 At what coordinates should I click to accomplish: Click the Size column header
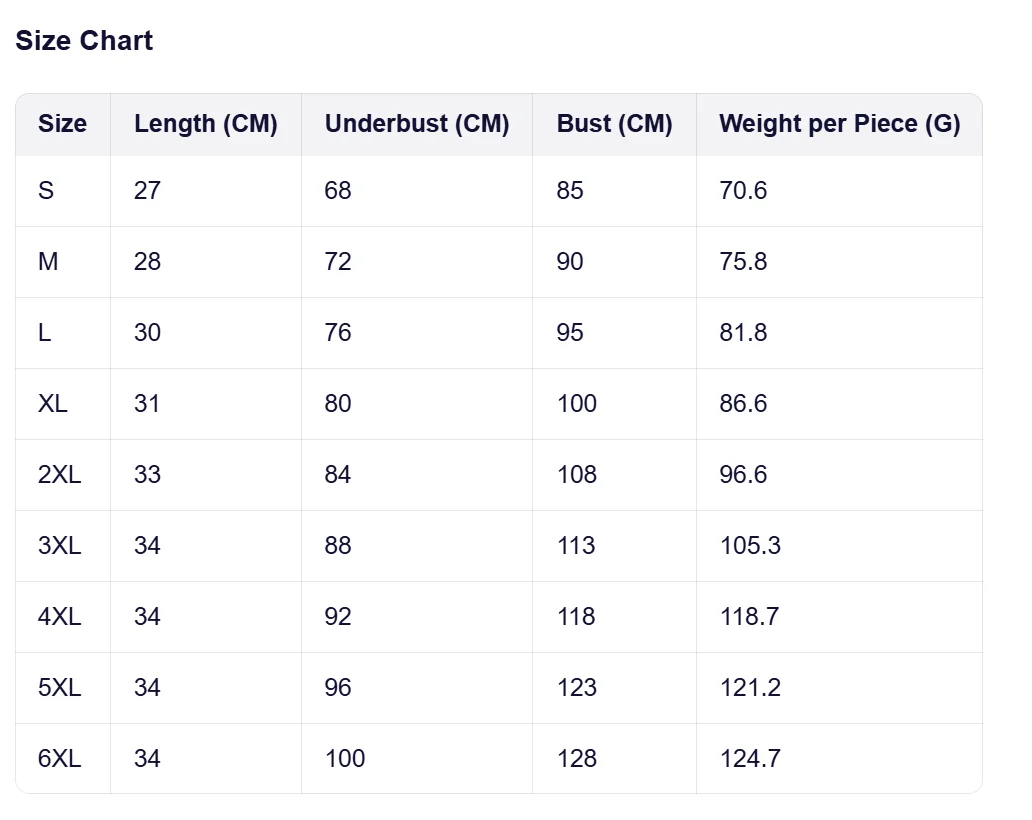pyautogui.click(x=62, y=124)
